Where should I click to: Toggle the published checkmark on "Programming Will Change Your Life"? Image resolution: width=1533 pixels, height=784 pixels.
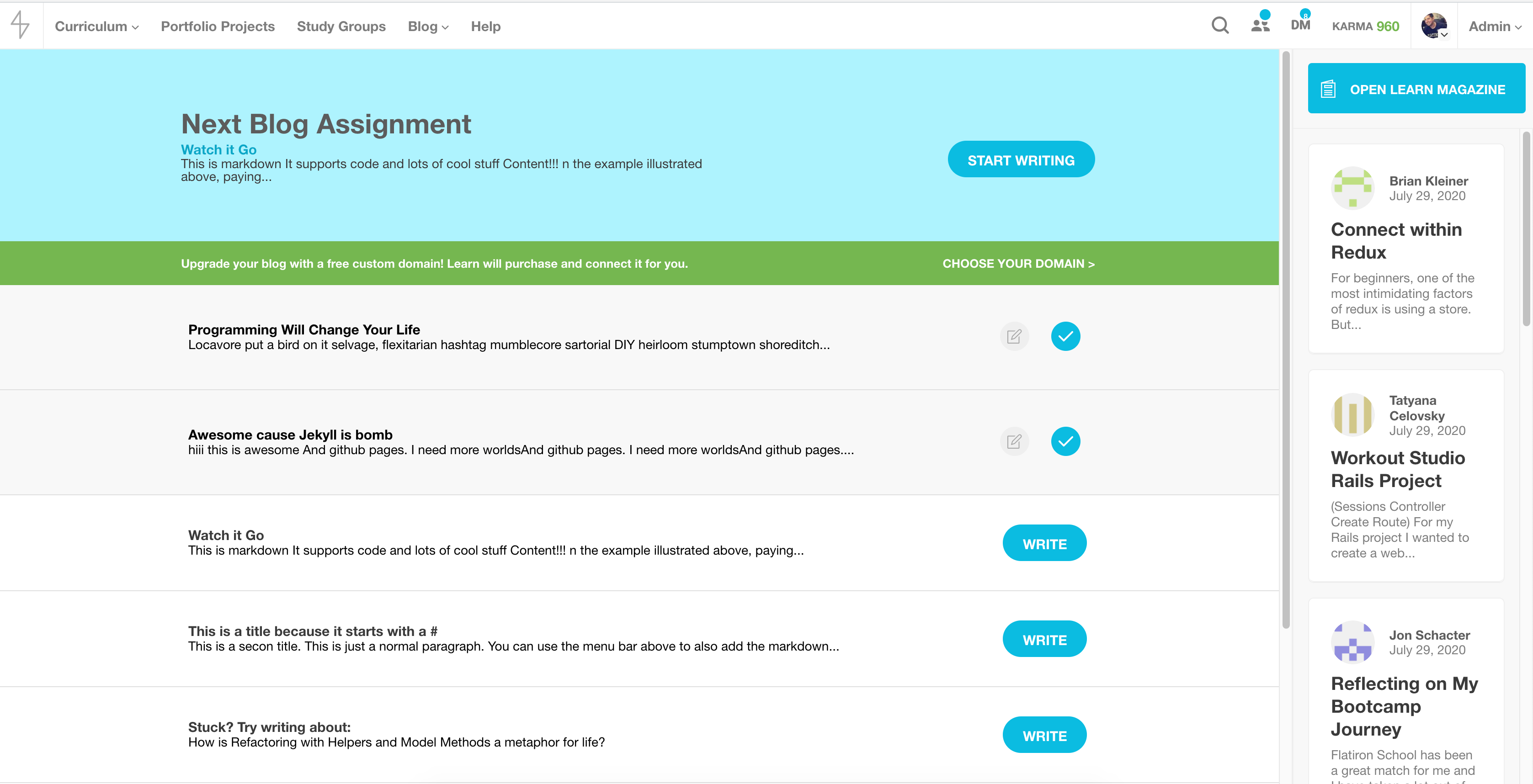[1065, 336]
